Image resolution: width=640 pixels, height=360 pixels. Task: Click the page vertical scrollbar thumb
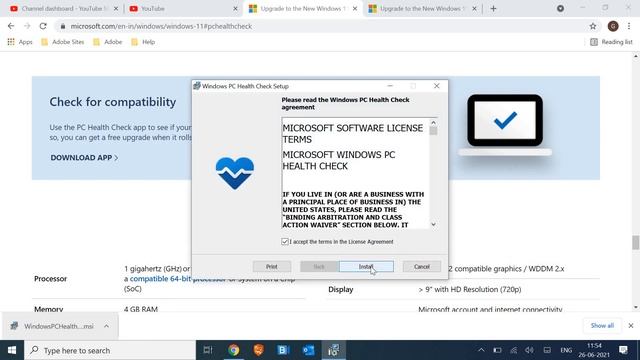pyautogui.click(x=636, y=242)
